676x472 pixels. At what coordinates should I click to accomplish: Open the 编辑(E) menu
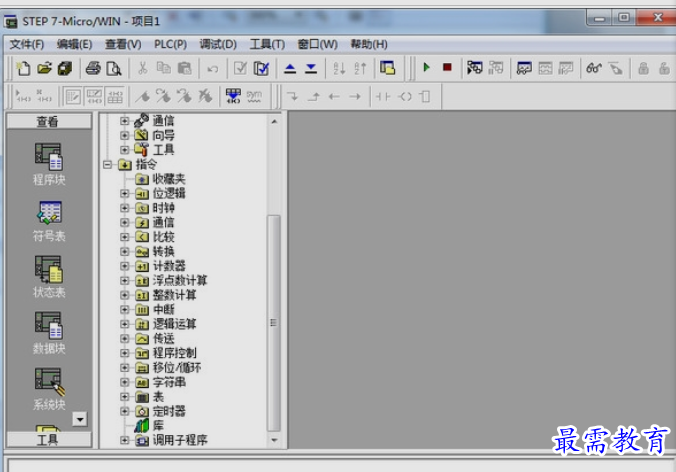75,44
